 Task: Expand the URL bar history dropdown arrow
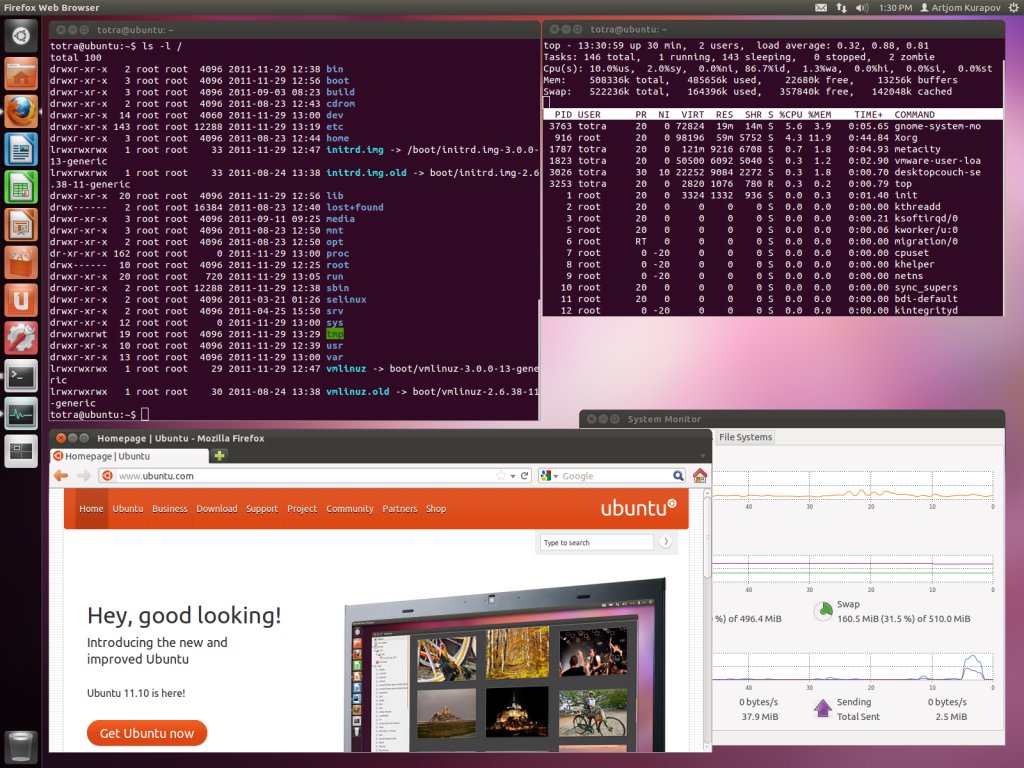click(x=513, y=476)
